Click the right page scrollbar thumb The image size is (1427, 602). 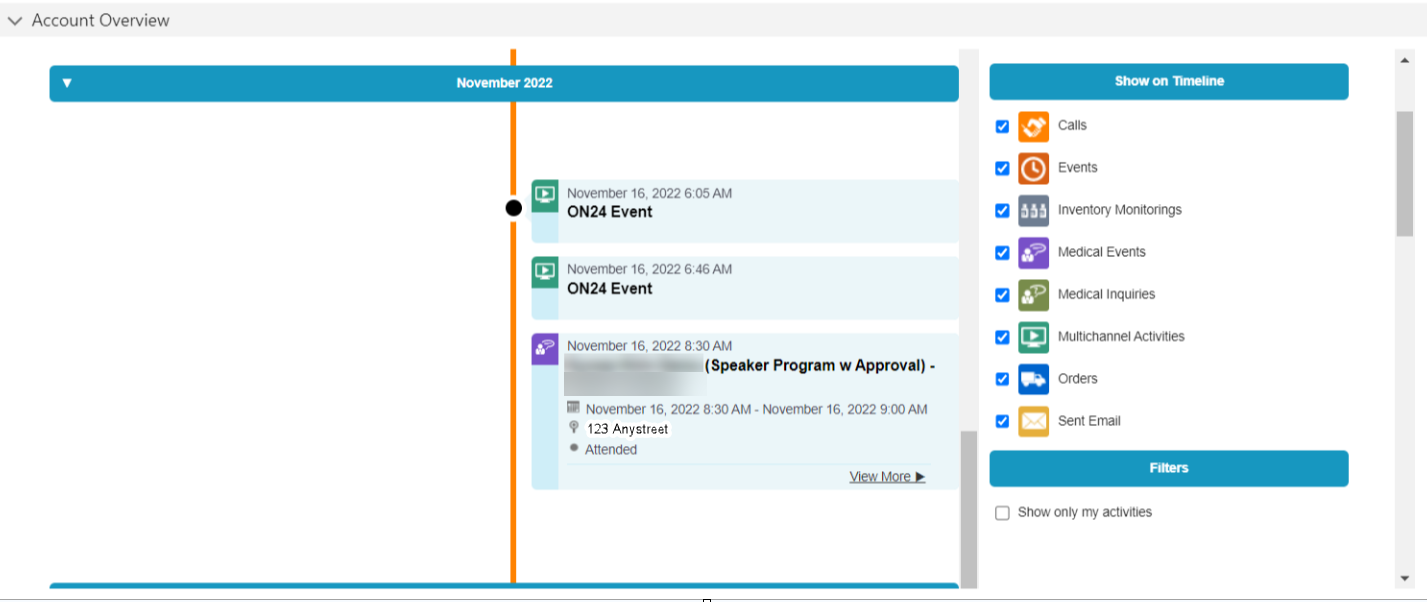(x=1405, y=173)
